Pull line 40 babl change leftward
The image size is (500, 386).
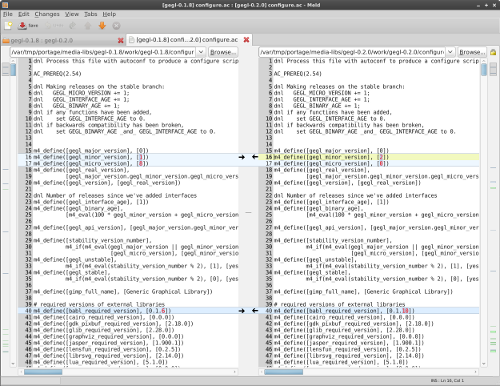point(255,311)
